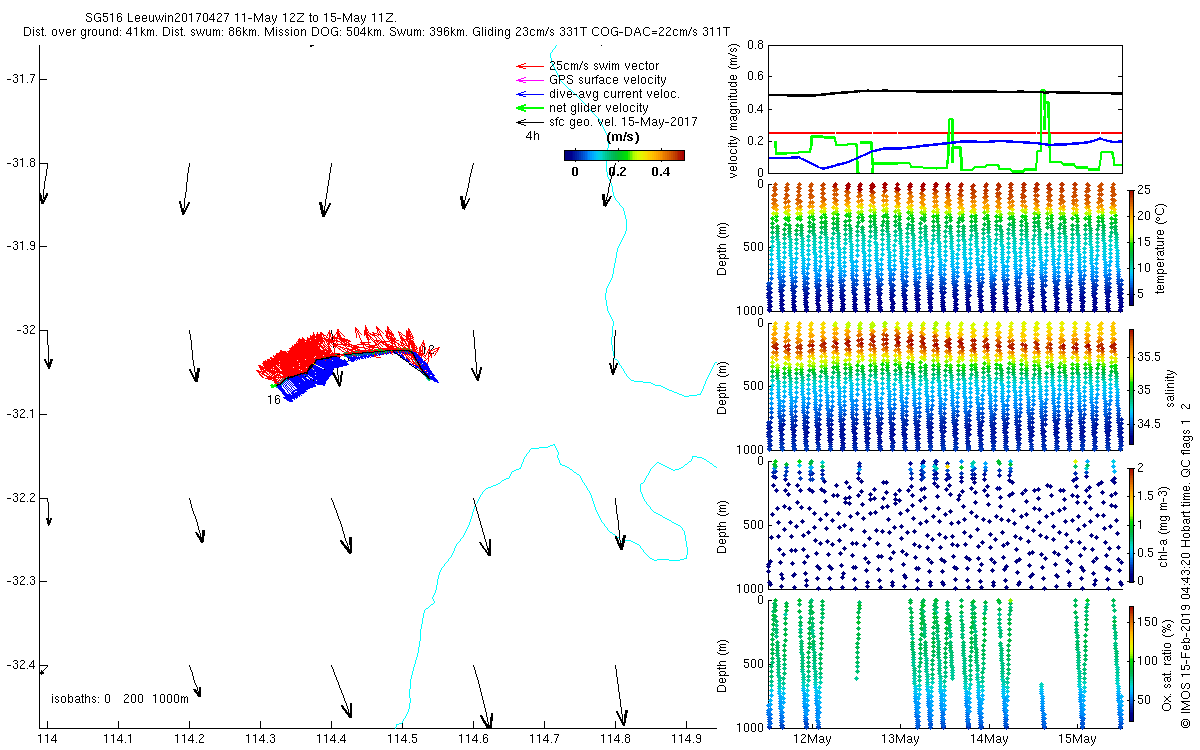Select the black sfc geo. vel. legend arrow
Image resolution: width=1200 pixels, height=750 pixels.
[x=527, y=122]
